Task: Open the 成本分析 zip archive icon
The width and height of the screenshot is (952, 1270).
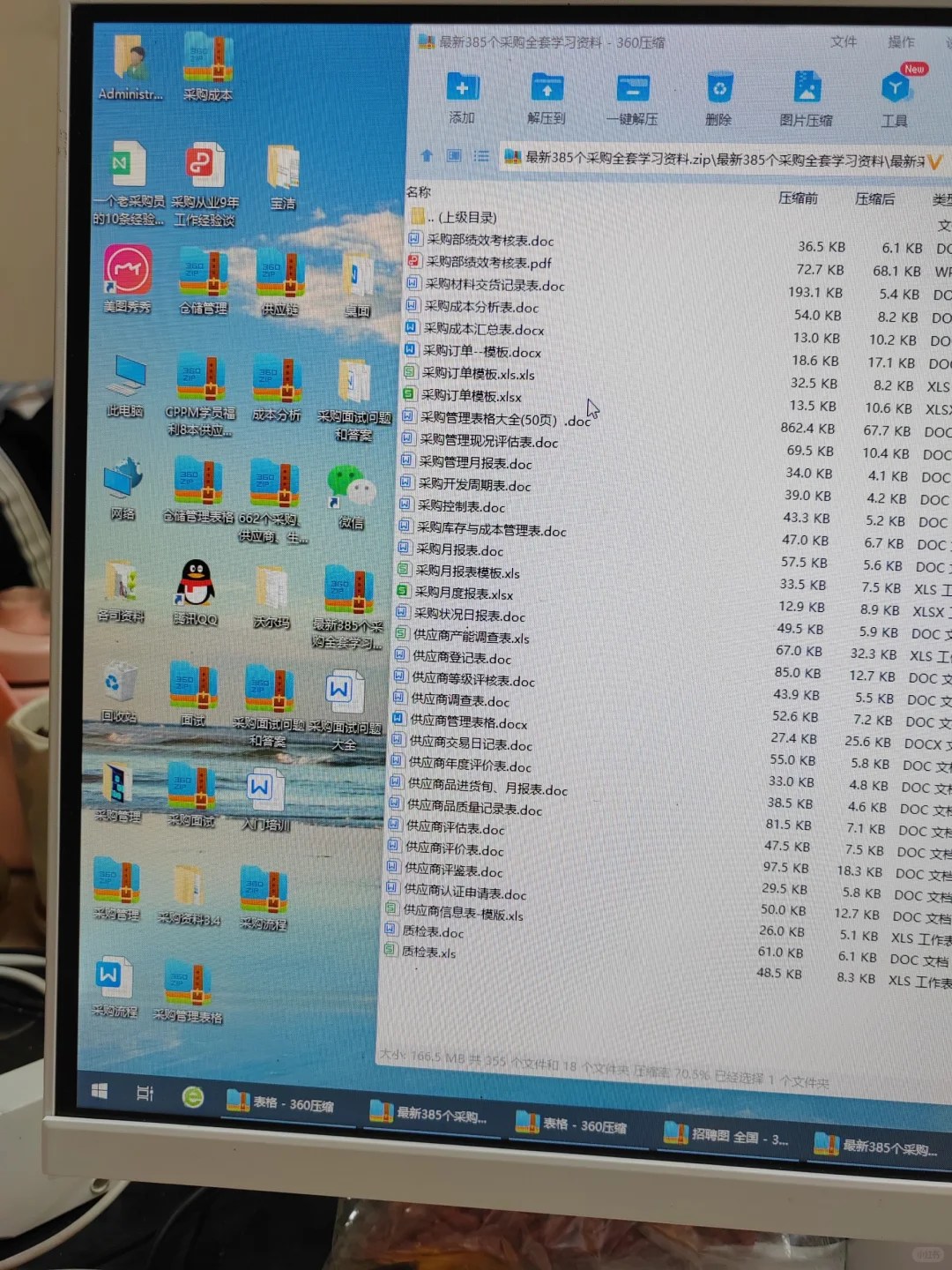Action: tap(277, 389)
